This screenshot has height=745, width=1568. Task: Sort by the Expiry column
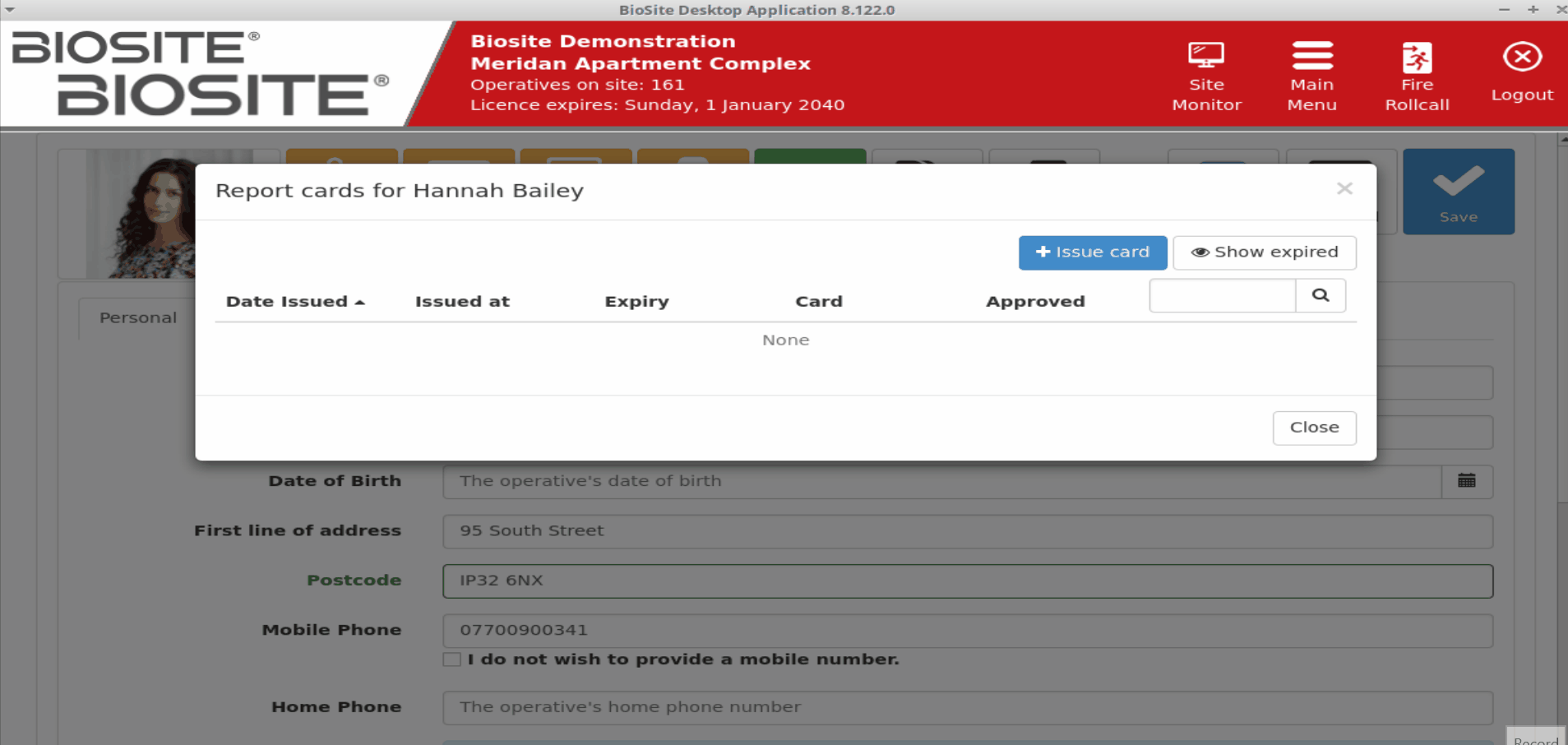point(636,301)
